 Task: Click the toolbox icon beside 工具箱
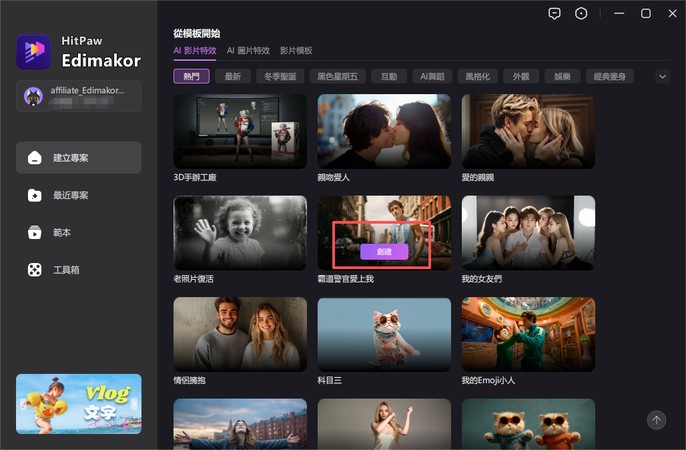tap(35, 270)
